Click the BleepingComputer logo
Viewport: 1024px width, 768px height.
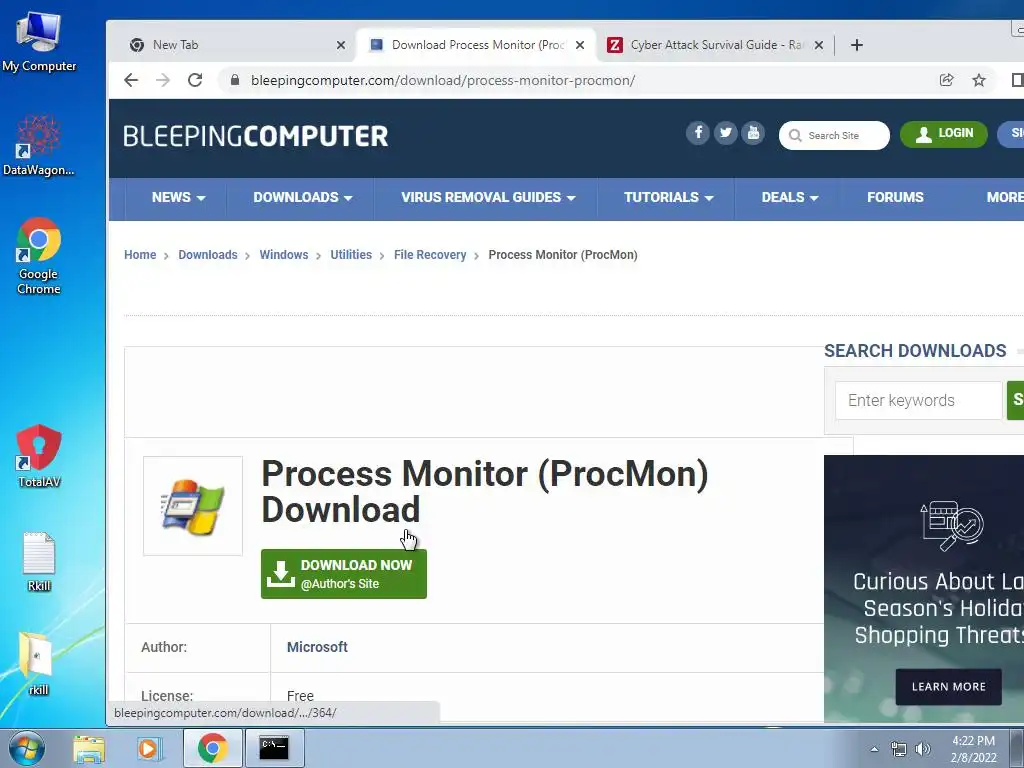[x=255, y=136]
